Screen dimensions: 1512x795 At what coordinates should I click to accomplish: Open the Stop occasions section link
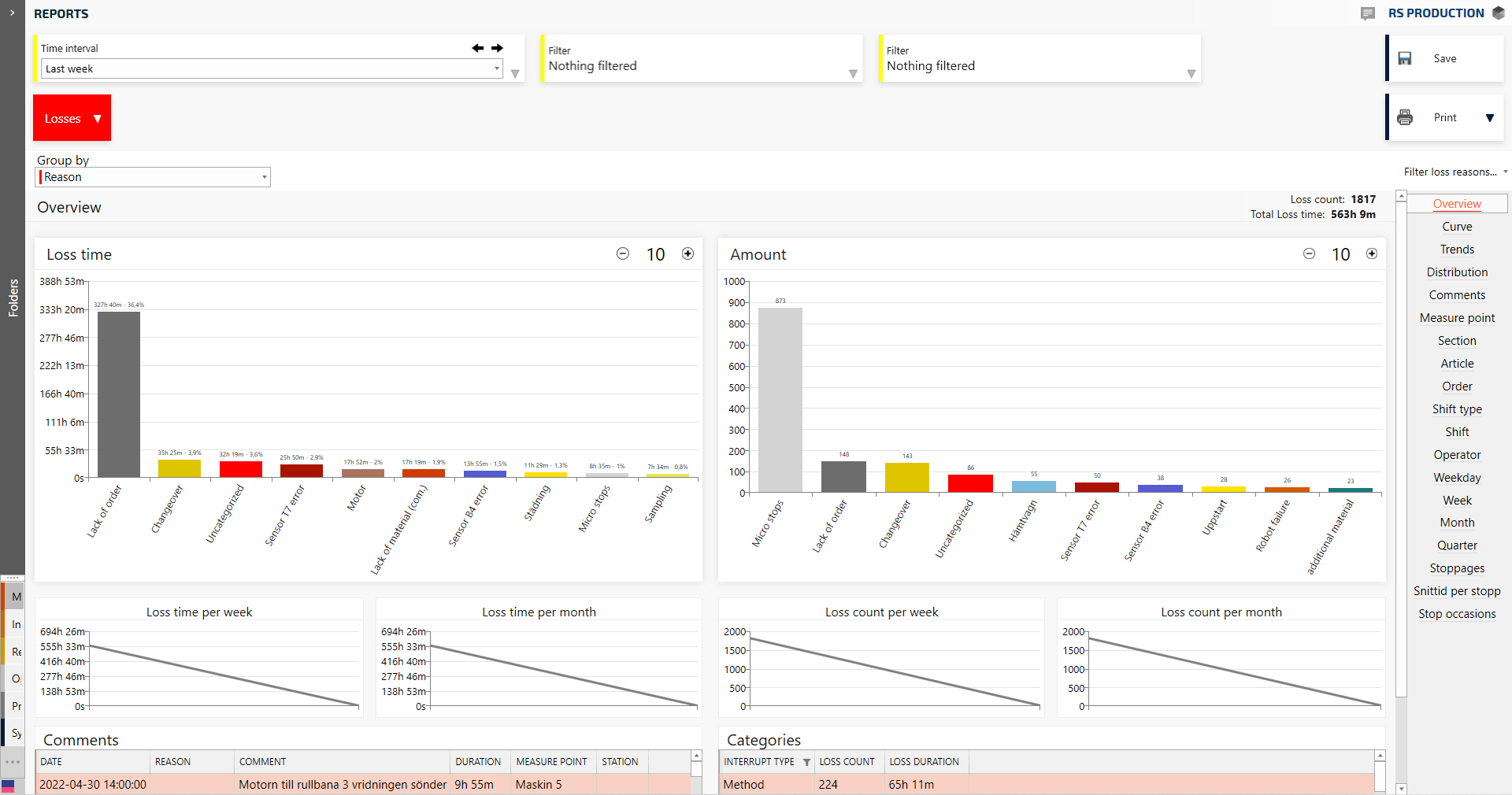click(x=1457, y=614)
